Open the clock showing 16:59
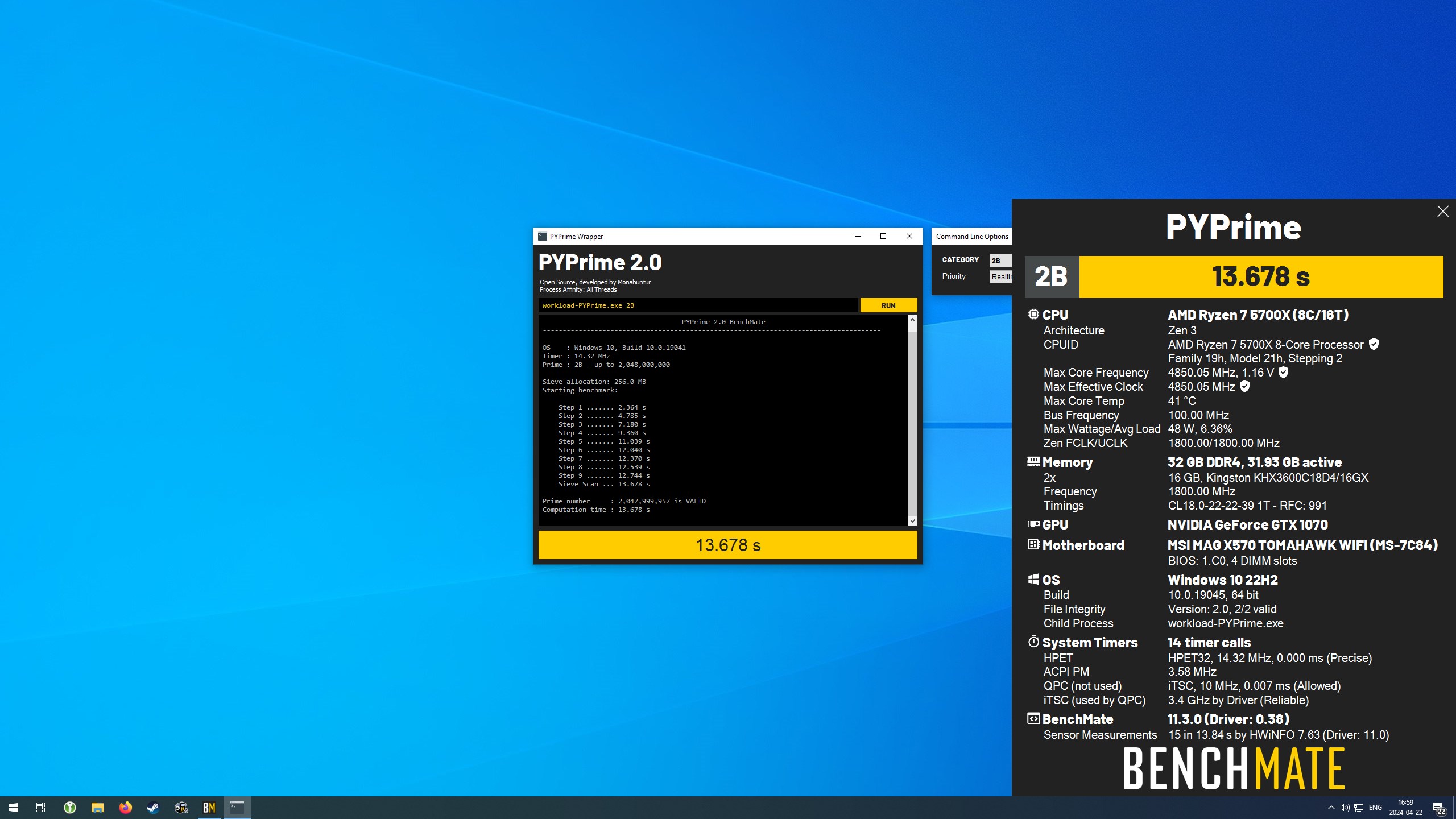 [x=1405, y=808]
